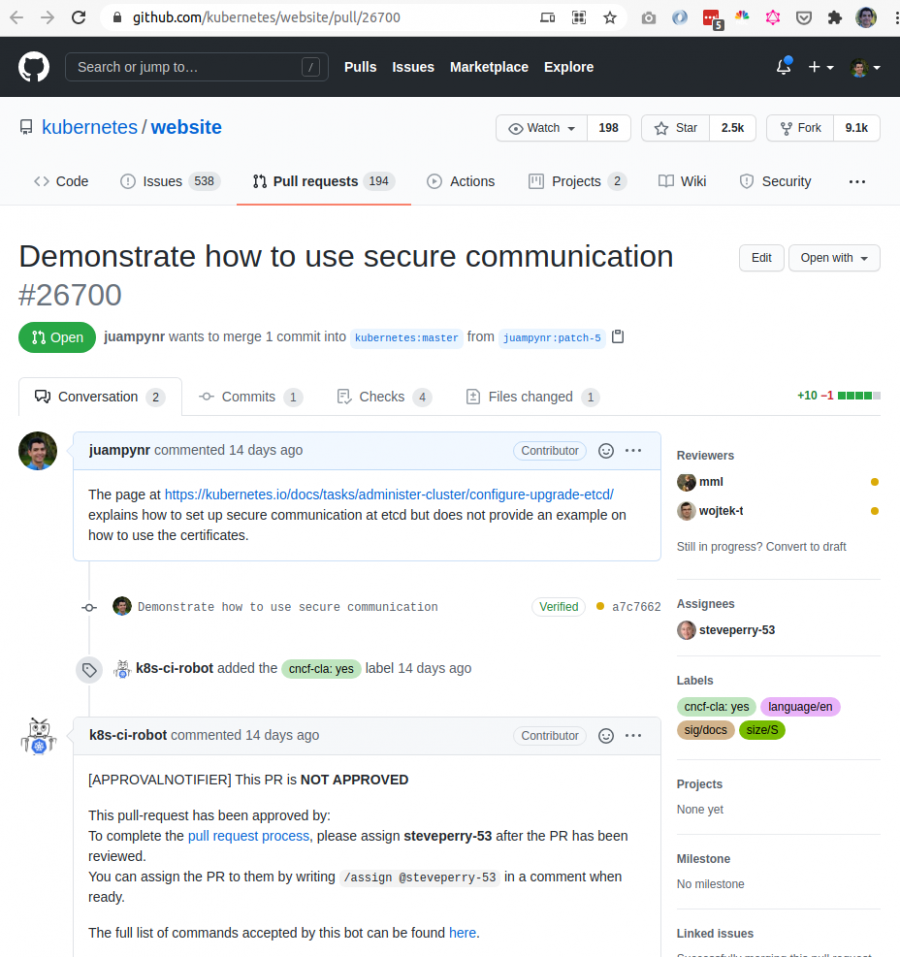Copy the head branch name with clipboard icon
900x957 pixels.
(618, 336)
